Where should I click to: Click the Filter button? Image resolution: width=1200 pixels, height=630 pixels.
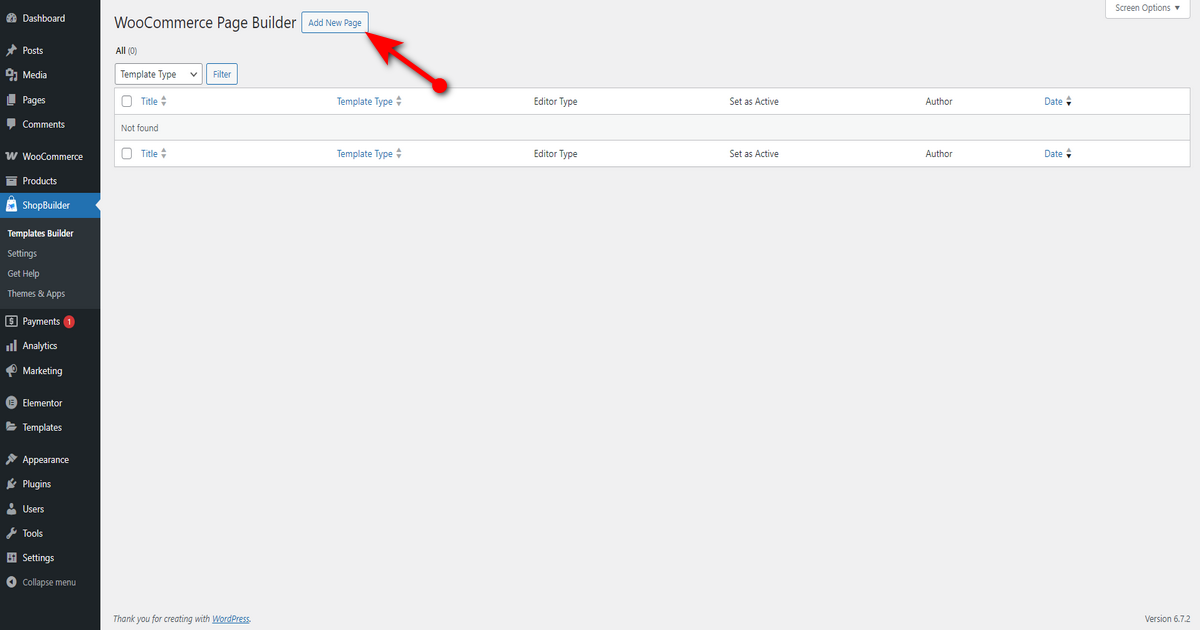click(222, 74)
